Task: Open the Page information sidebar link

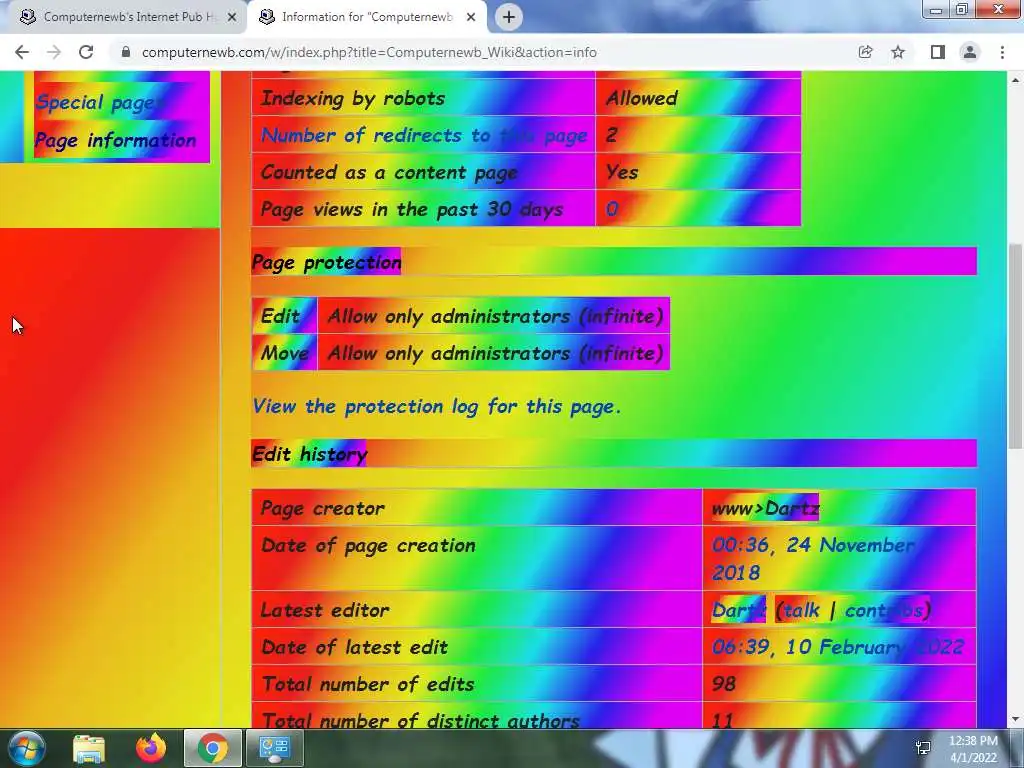Action: (x=116, y=140)
